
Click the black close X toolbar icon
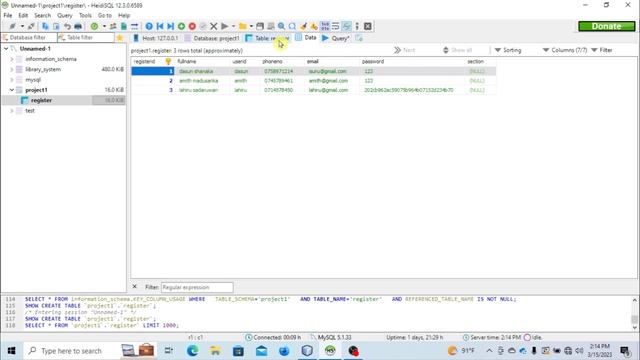pyautogui.click(x=368, y=26)
